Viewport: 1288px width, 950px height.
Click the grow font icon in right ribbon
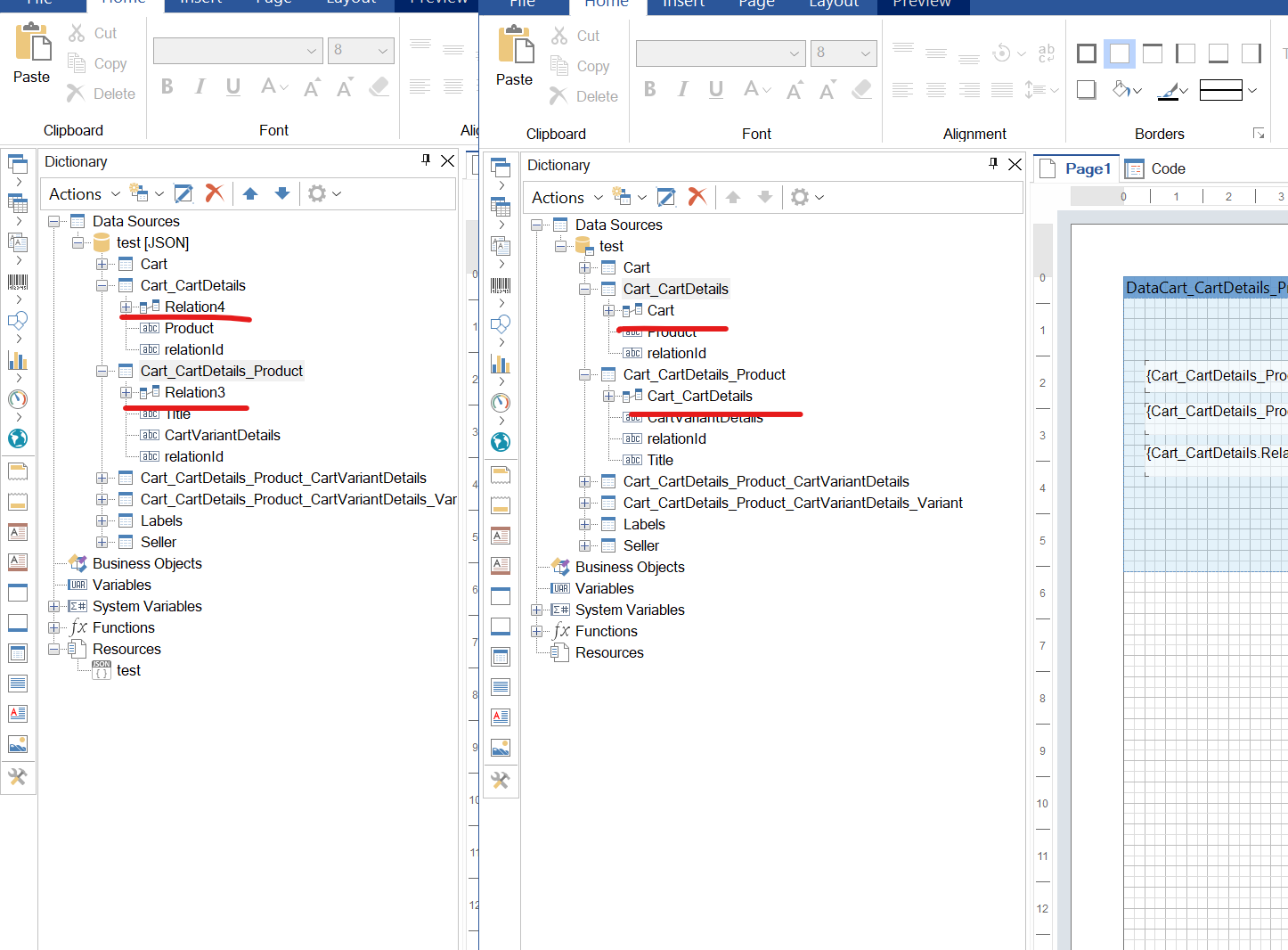pyautogui.click(x=795, y=89)
